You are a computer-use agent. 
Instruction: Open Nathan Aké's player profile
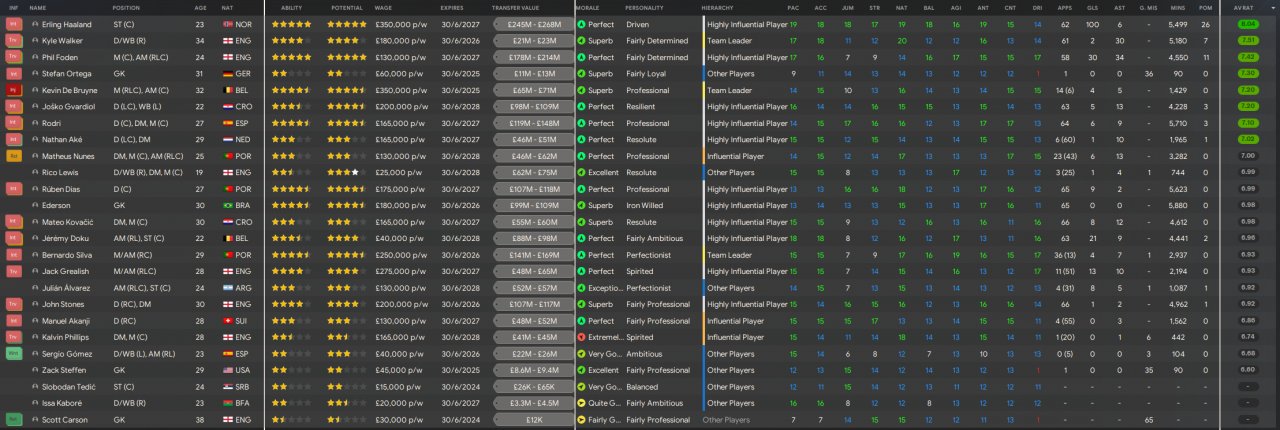pyautogui.click(x=63, y=139)
